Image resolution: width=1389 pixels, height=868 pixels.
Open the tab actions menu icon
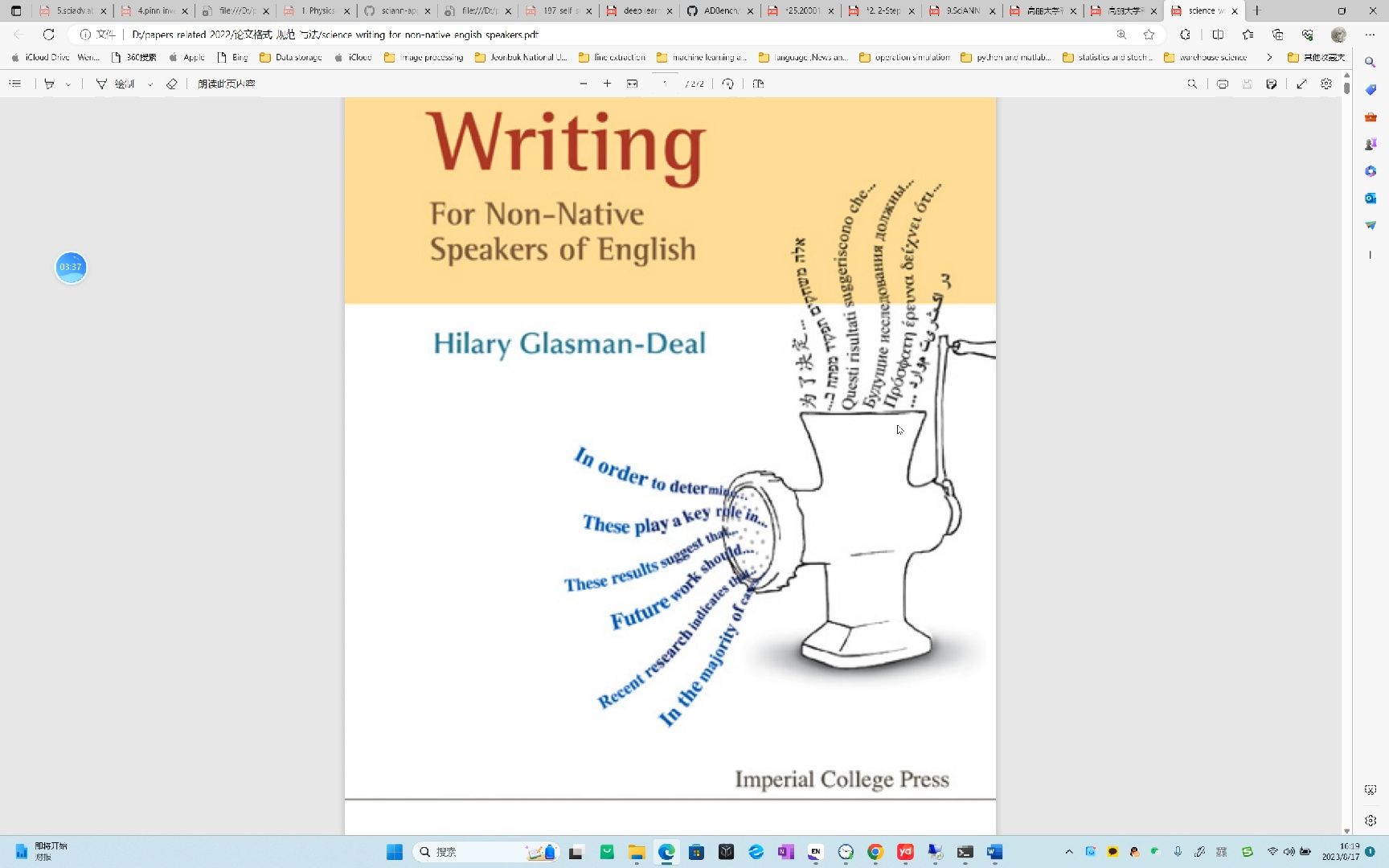pos(16,10)
